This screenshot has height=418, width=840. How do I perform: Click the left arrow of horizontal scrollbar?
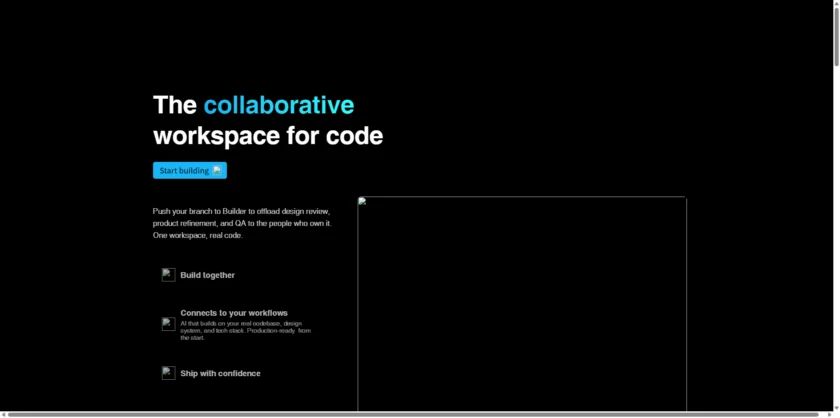tap(4, 414)
